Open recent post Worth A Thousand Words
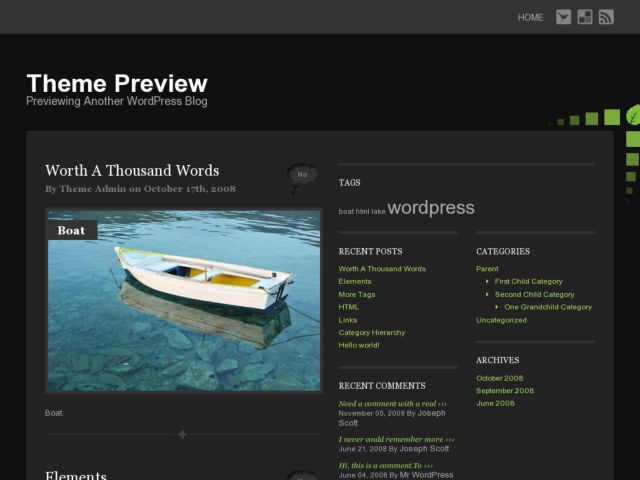This screenshot has height=480, width=640. 382,269
